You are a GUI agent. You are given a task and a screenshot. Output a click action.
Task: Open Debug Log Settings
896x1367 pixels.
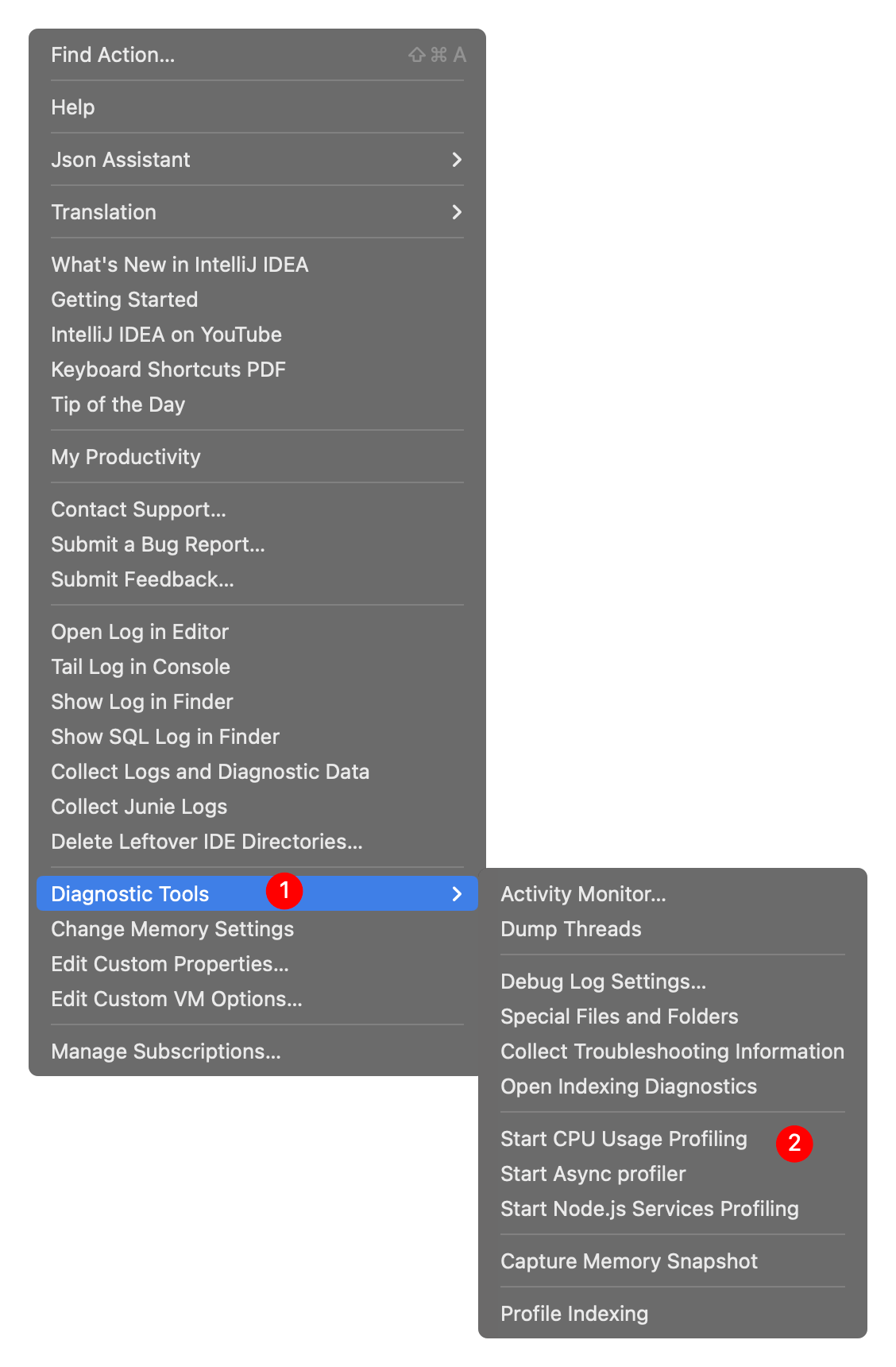pyautogui.click(x=603, y=982)
